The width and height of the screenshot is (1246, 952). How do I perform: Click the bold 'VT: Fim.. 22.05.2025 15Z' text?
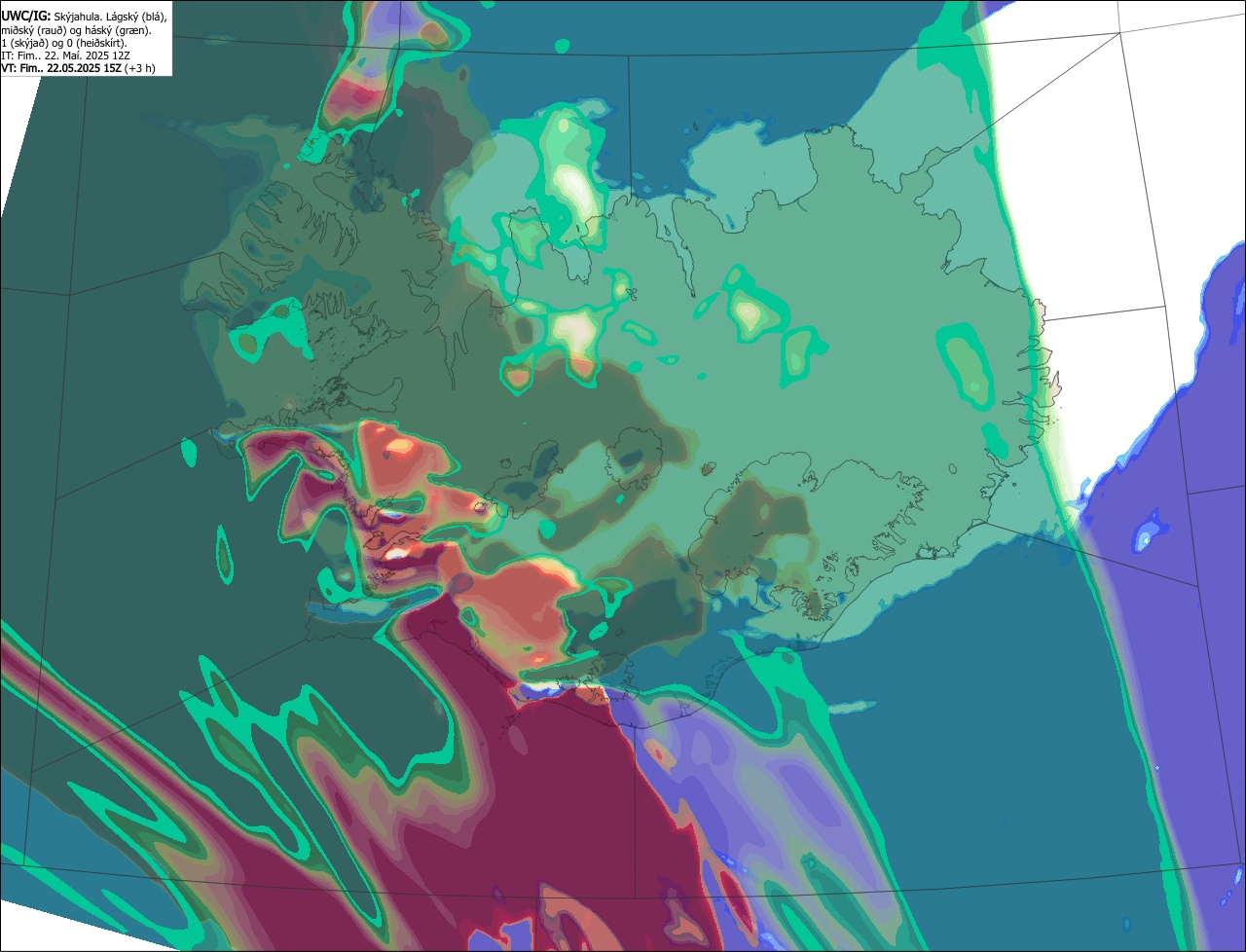(x=60, y=68)
